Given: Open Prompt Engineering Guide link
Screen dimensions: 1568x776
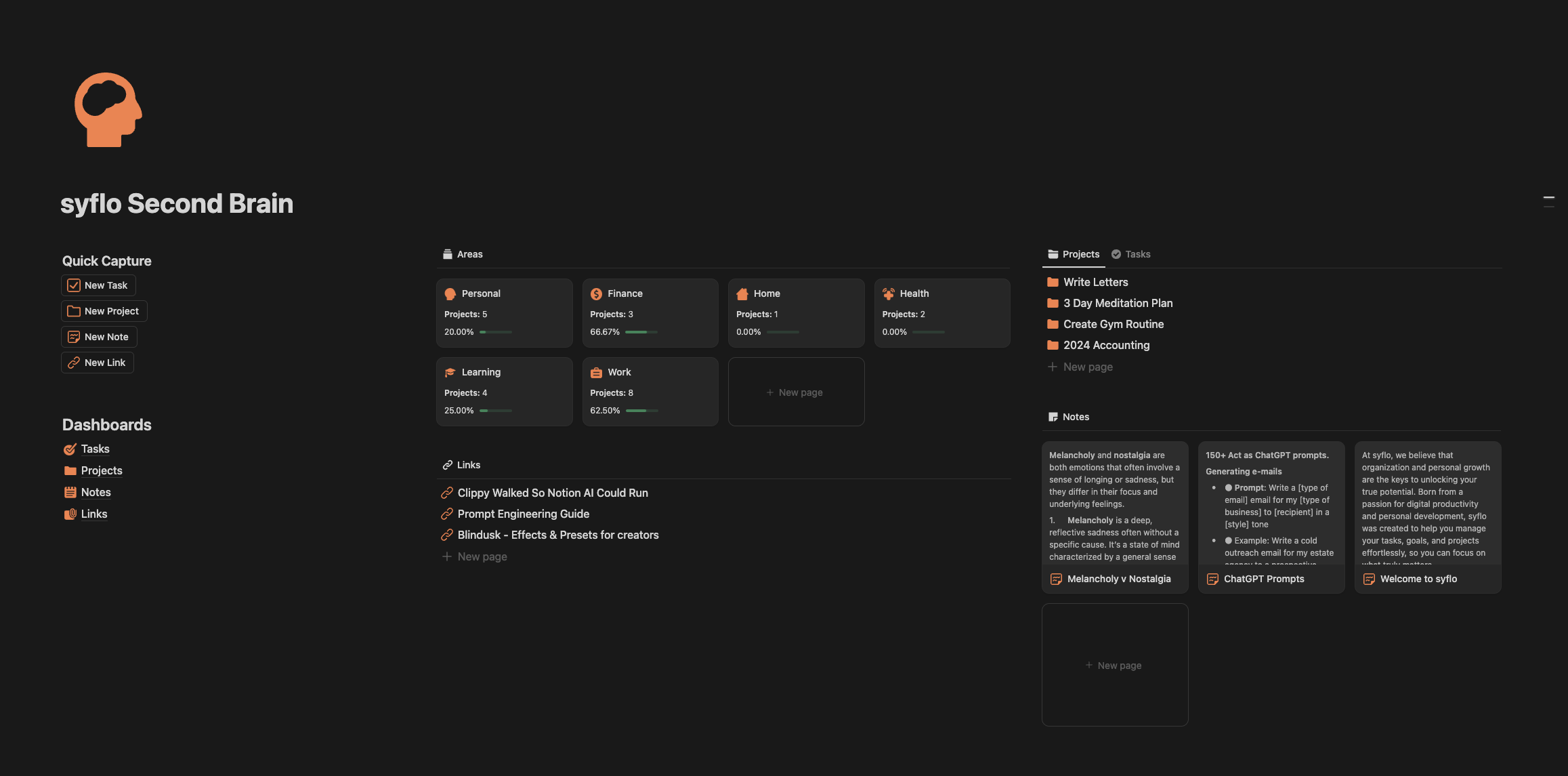Looking at the screenshot, I should pos(523,514).
